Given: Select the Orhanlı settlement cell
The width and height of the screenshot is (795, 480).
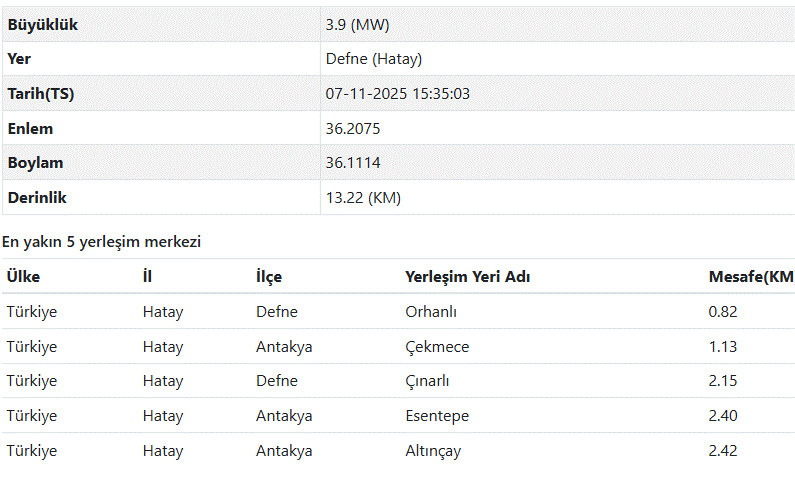Looking at the screenshot, I should (430, 312).
